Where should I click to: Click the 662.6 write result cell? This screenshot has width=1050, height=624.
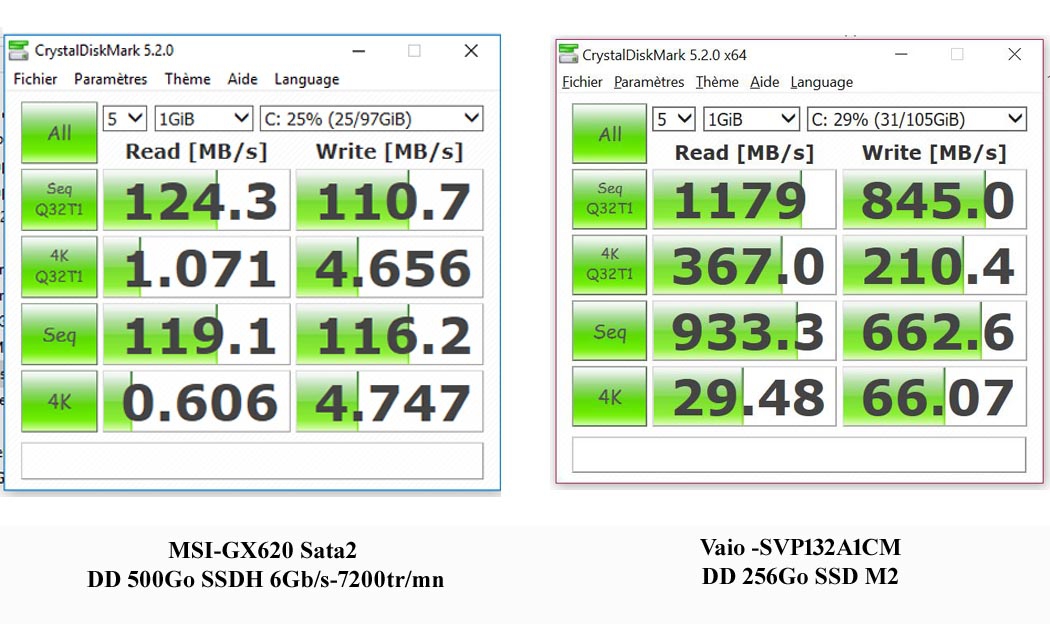tap(934, 331)
